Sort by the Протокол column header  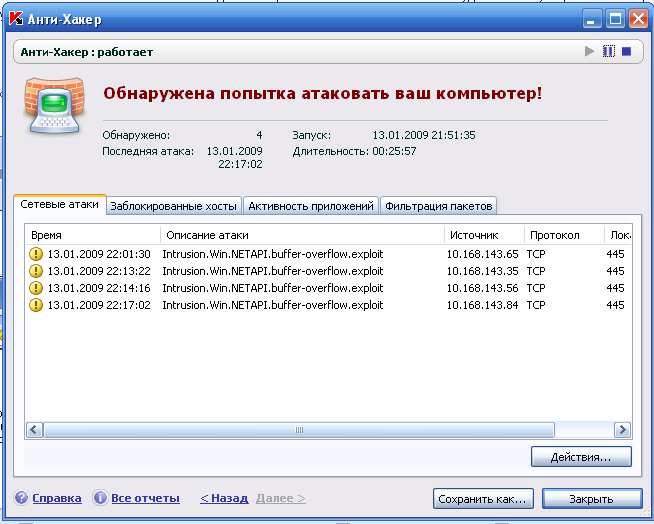[x=564, y=235]
